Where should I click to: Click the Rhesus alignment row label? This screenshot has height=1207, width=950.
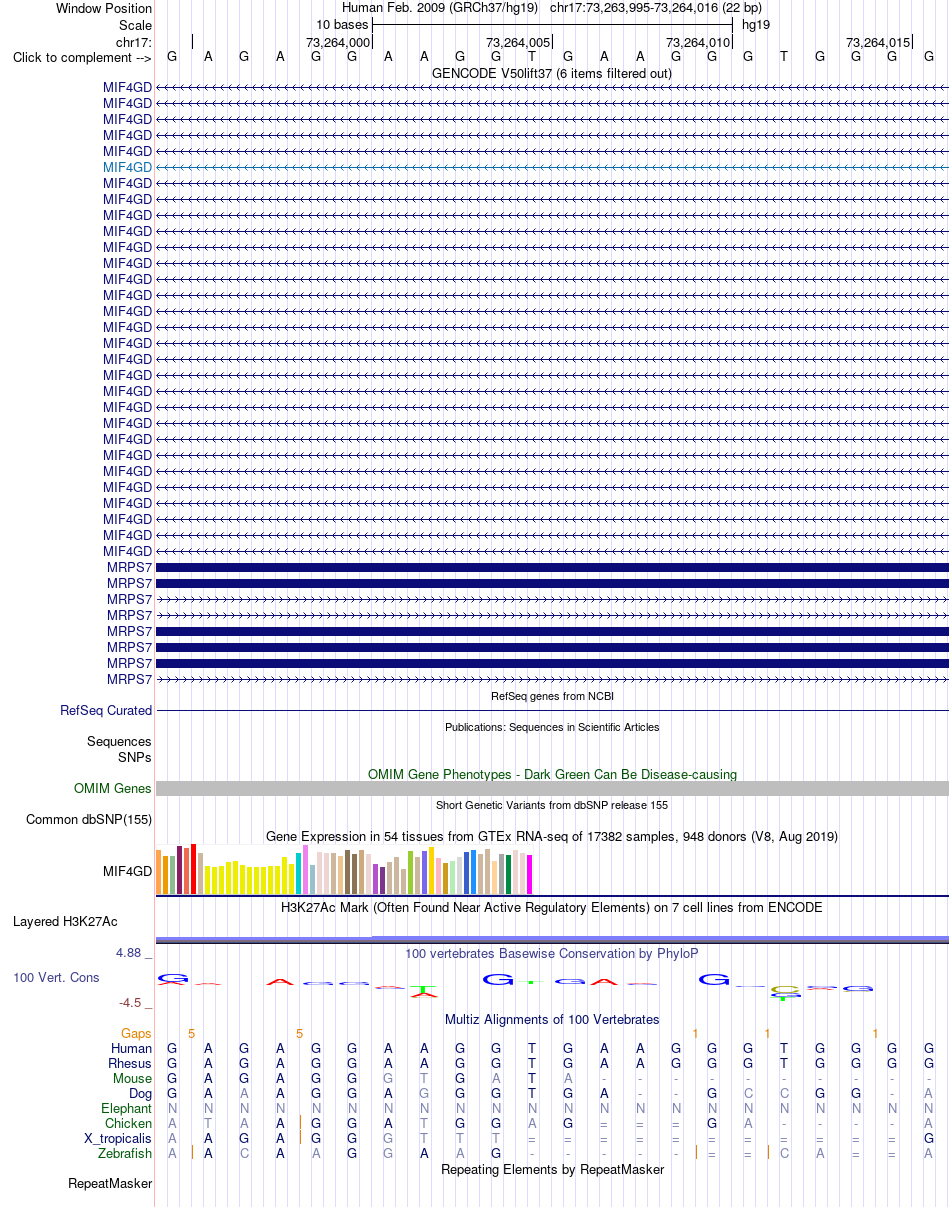tap(130, 1063)
